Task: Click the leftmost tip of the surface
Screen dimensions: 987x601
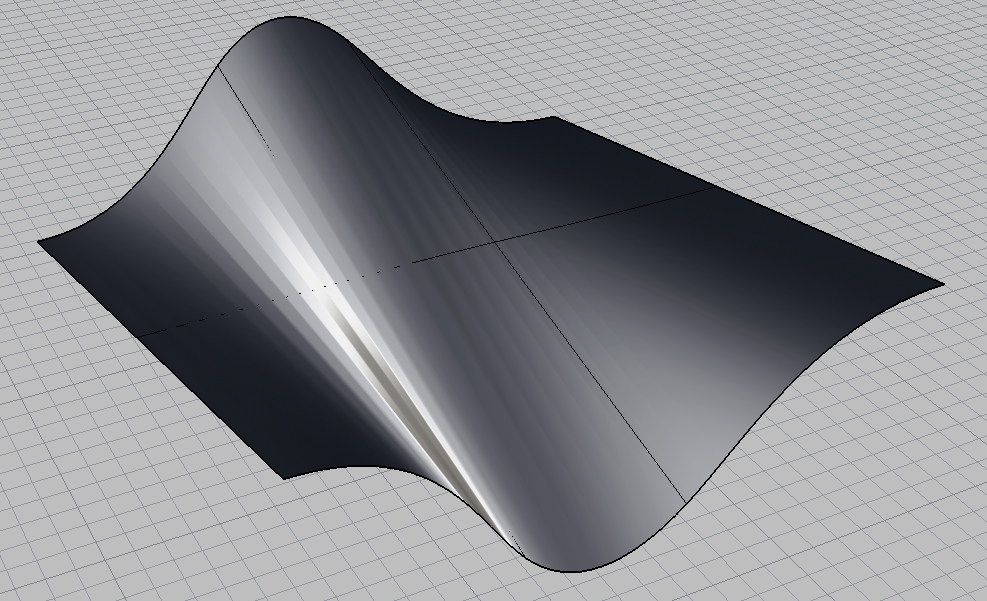Action: pos(42,243)
